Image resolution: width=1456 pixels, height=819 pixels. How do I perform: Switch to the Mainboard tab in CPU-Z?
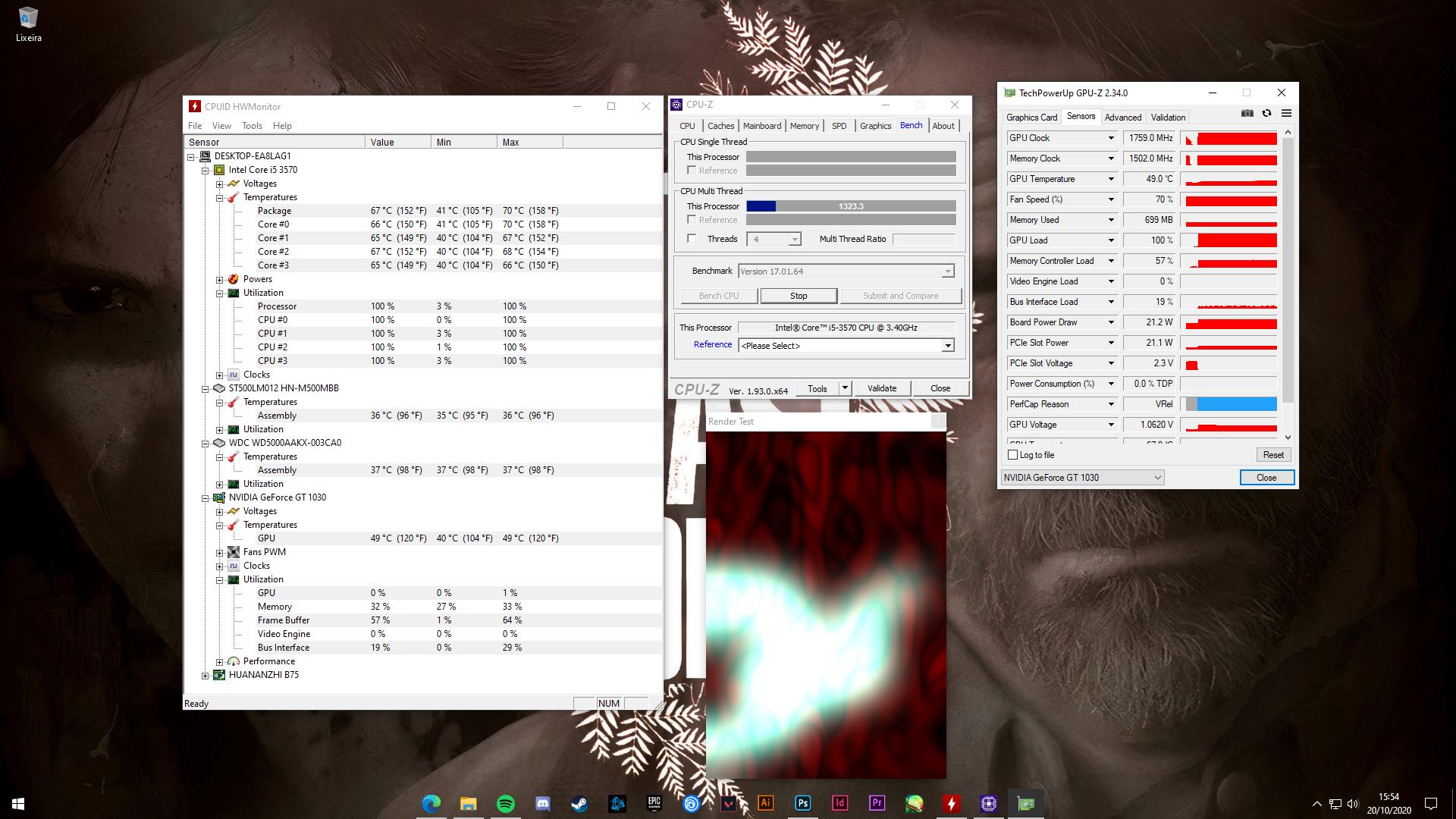(762, 126)
